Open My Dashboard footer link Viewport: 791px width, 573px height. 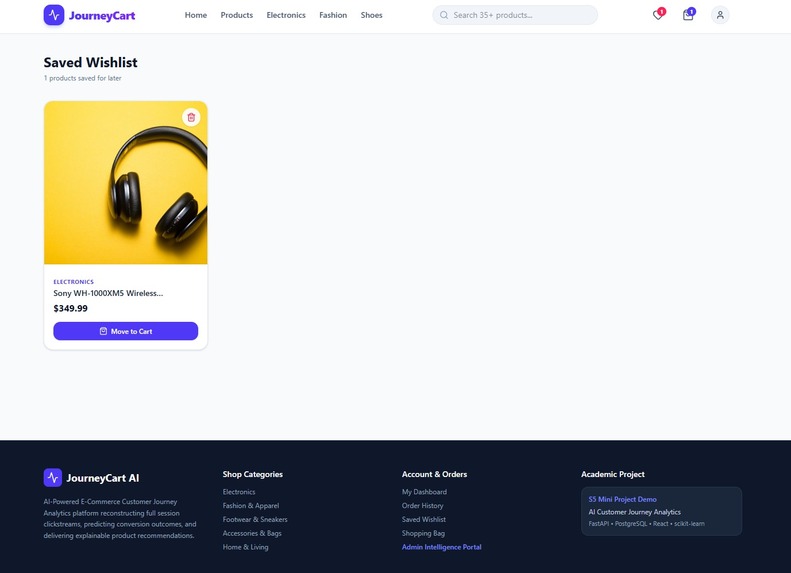(x=424, y=492)
